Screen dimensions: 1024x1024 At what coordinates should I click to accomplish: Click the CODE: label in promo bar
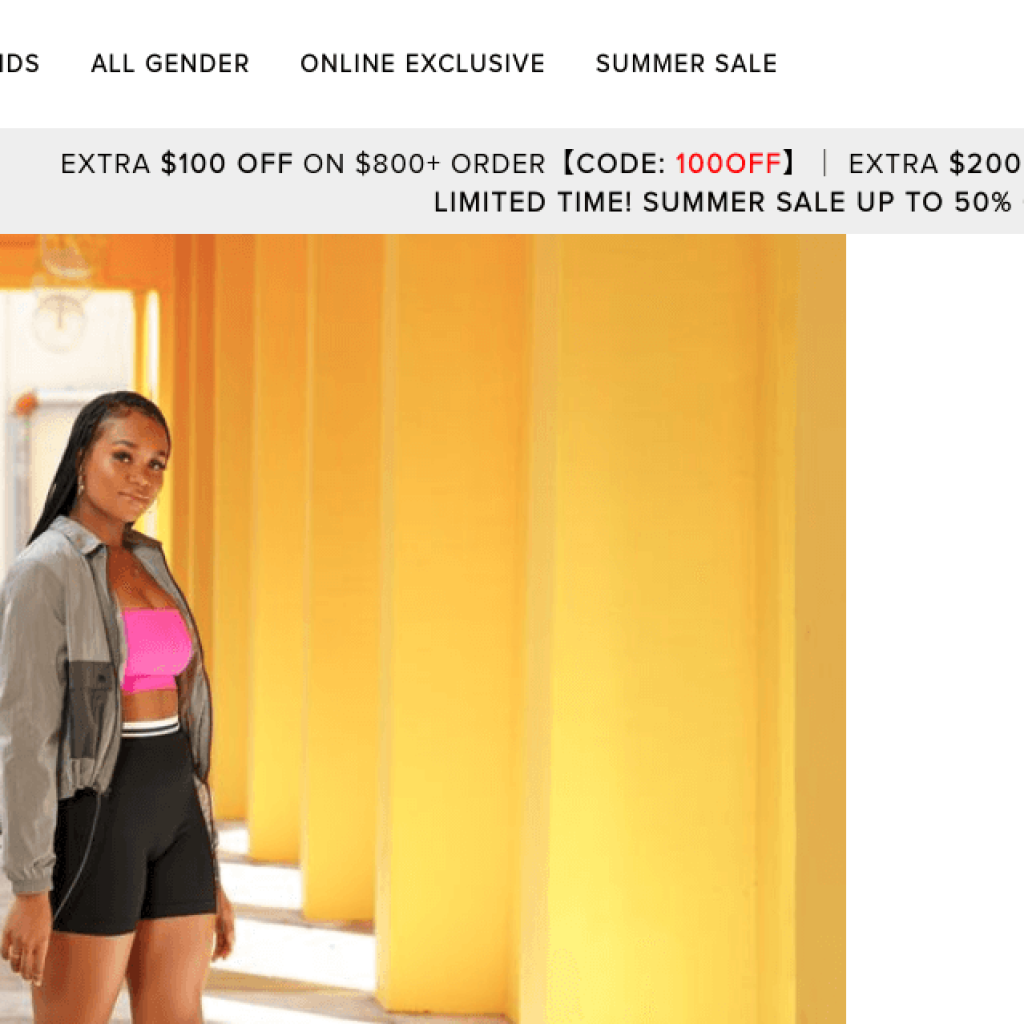point(621,163)
